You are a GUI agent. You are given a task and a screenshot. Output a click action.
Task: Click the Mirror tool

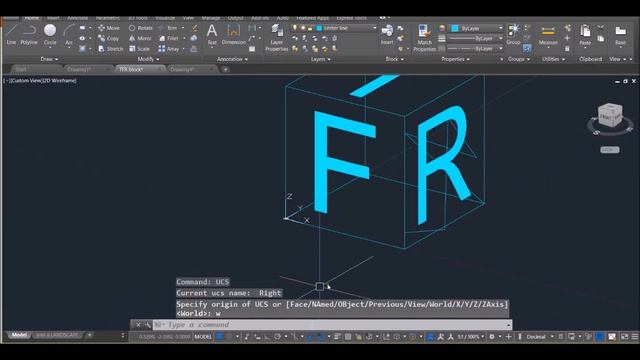click(140, 38)
